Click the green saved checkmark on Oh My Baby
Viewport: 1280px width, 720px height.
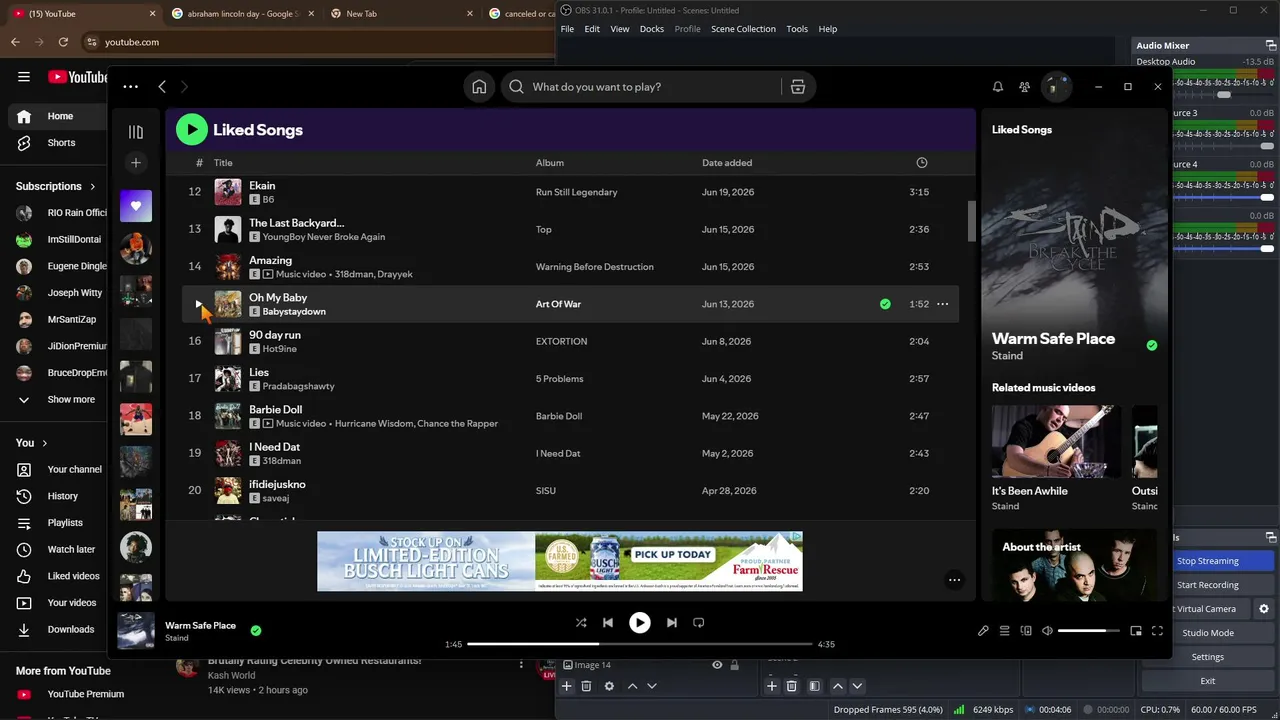(885, 304)
